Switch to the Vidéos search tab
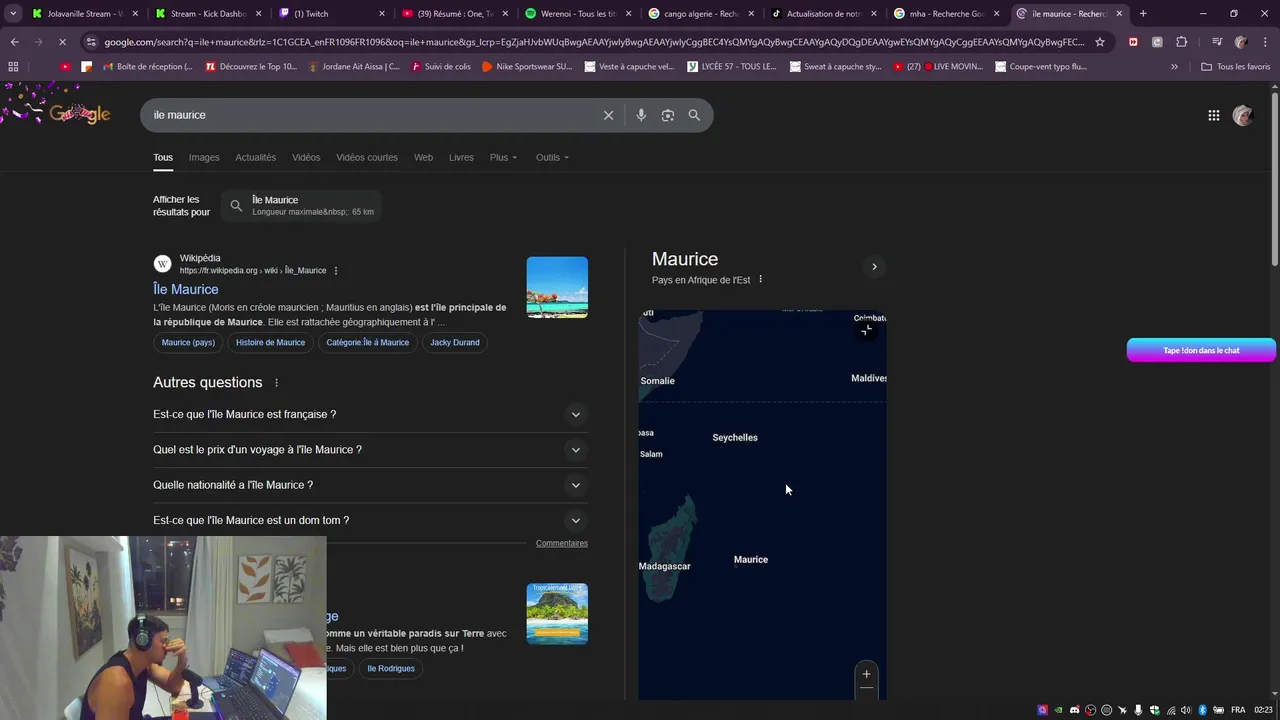Screen dimensions: 1280x720 click(x=306, y=157)
